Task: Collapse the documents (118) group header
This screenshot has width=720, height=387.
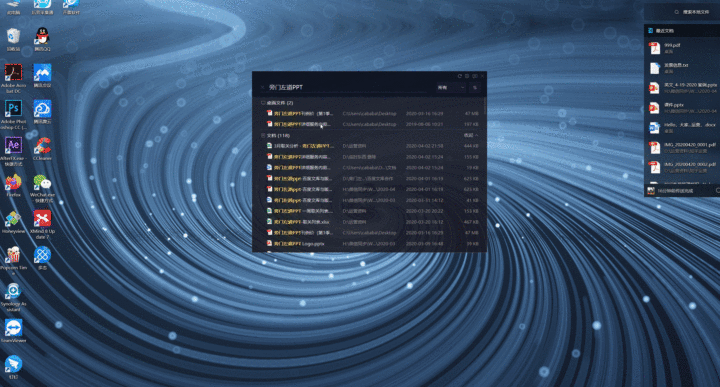Action: click(x=276, y=135)
